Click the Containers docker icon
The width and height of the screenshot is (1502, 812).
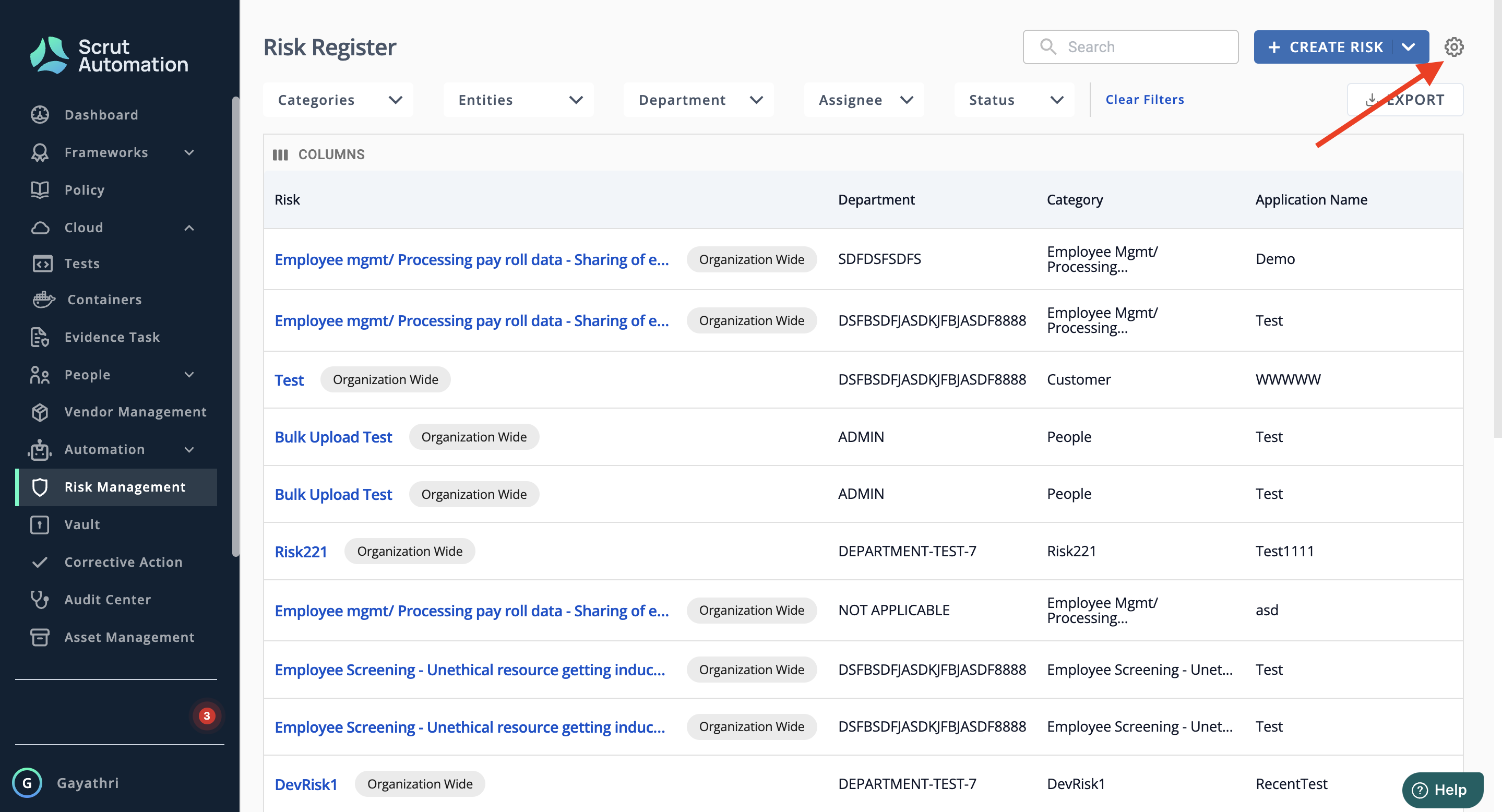tap(43, 300)
